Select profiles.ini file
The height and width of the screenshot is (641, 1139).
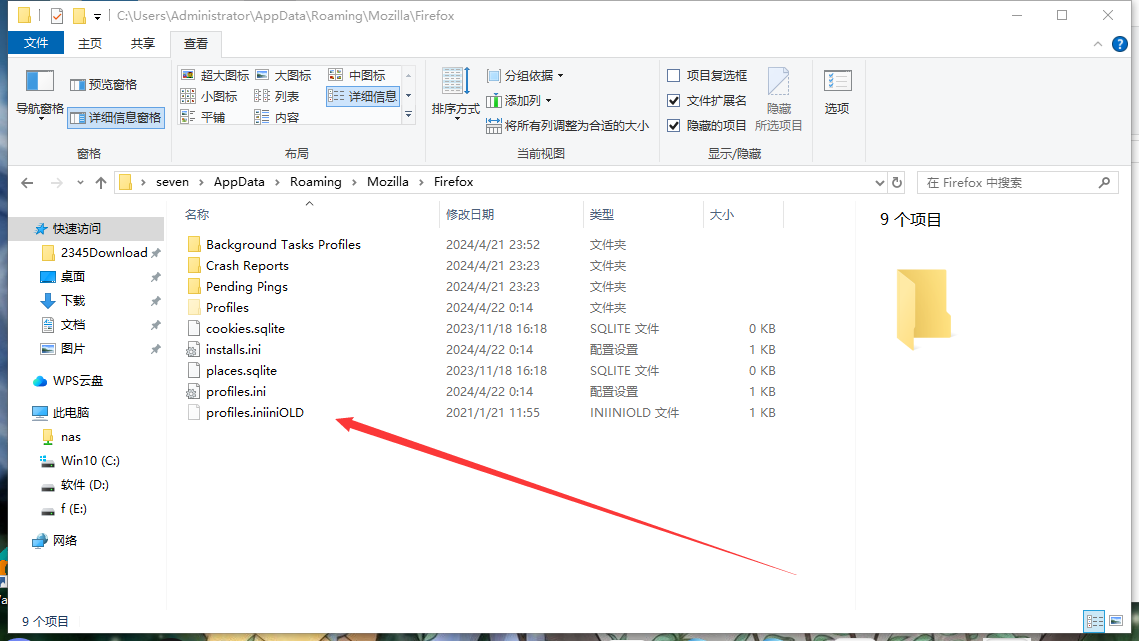pos(235,392)
